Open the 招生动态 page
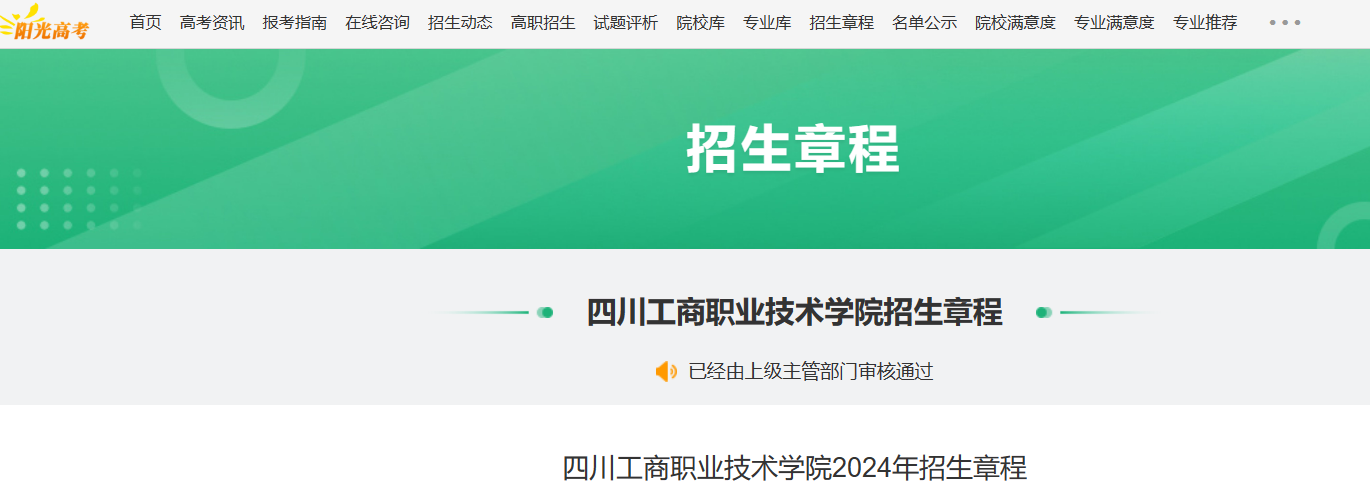This screenshot has width=1370, height=499. [460, 22]
